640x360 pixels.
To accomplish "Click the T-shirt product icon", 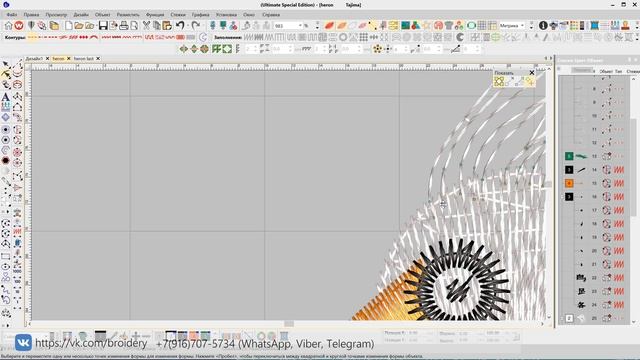I will tap(449, 26).
